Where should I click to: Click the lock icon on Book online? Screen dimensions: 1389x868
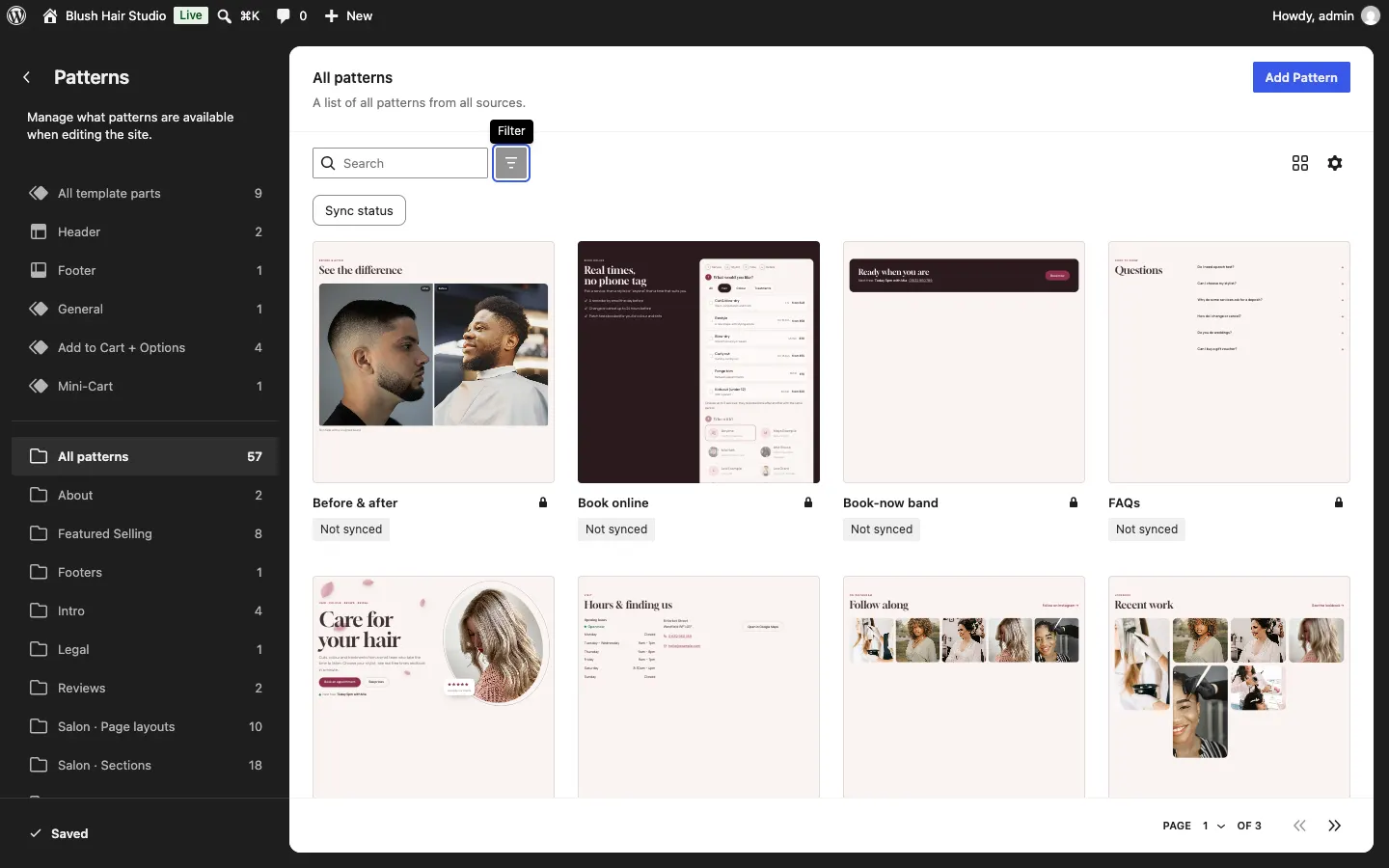808,502
